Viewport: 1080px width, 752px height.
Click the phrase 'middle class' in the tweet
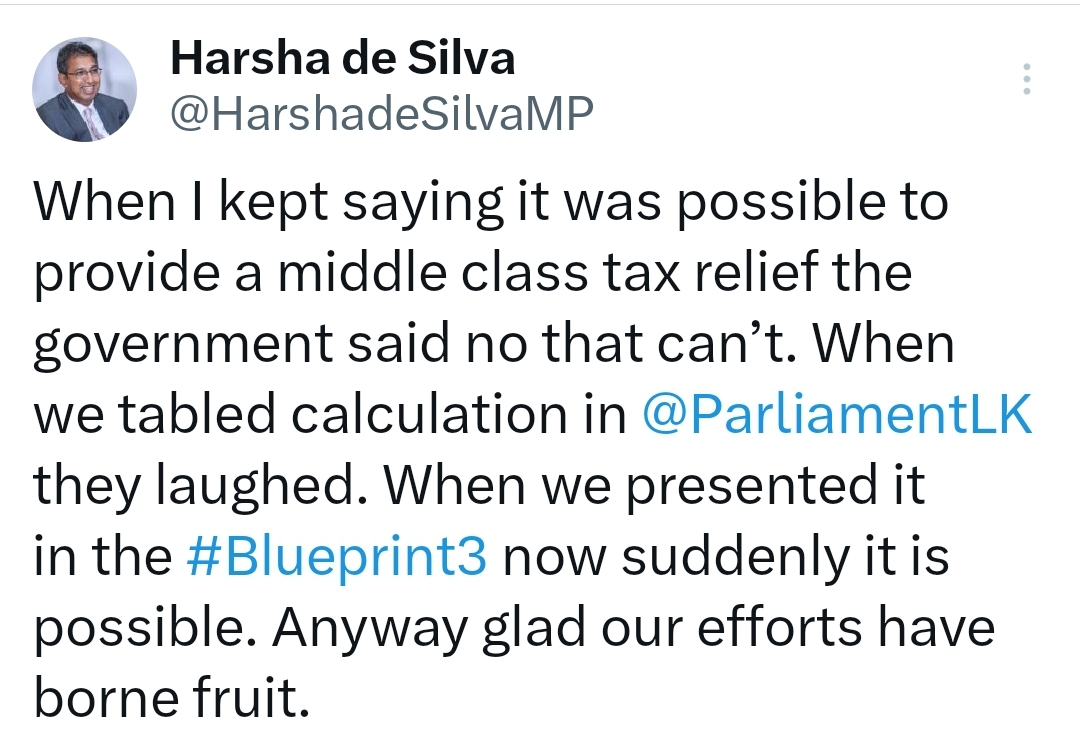[x=433, y=271]
